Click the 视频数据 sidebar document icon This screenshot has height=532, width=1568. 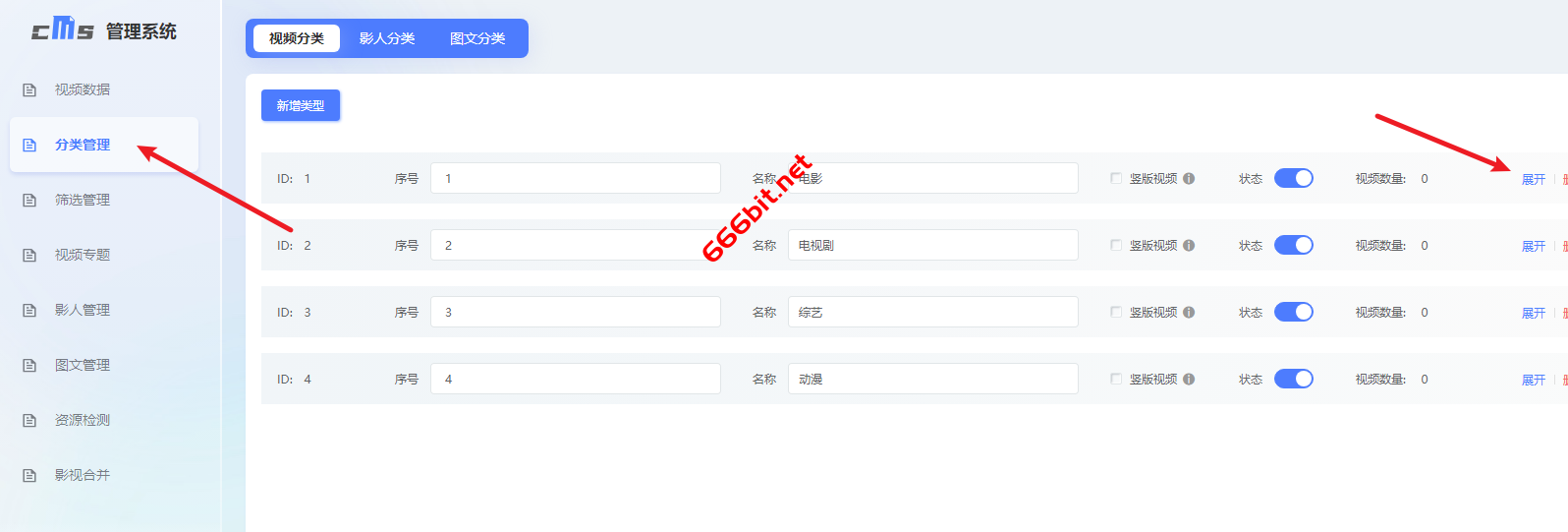[29, 89]
